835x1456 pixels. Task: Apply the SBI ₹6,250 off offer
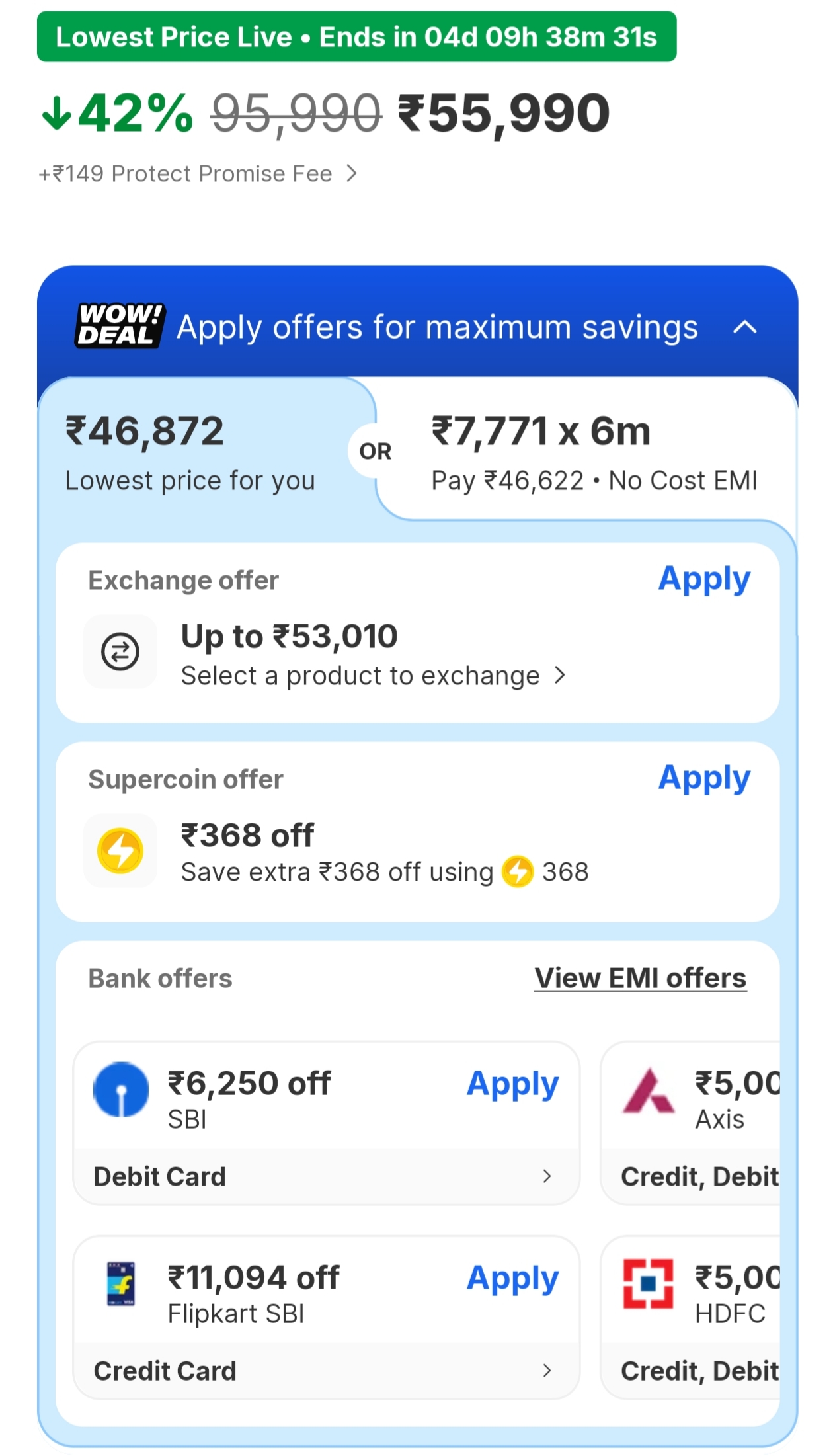click(512, 1084)
